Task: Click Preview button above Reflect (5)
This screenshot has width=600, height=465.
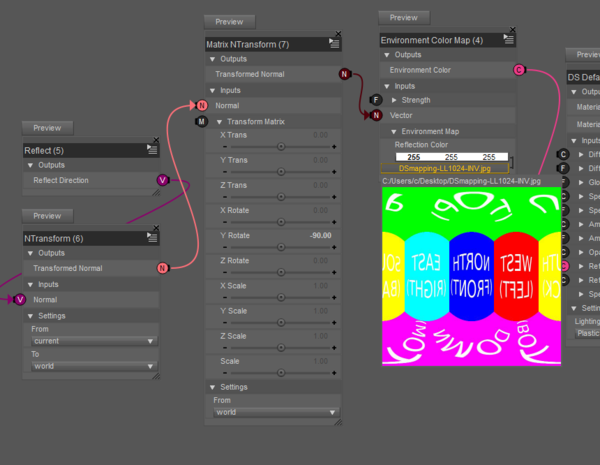Action: [x=47, y=128]
